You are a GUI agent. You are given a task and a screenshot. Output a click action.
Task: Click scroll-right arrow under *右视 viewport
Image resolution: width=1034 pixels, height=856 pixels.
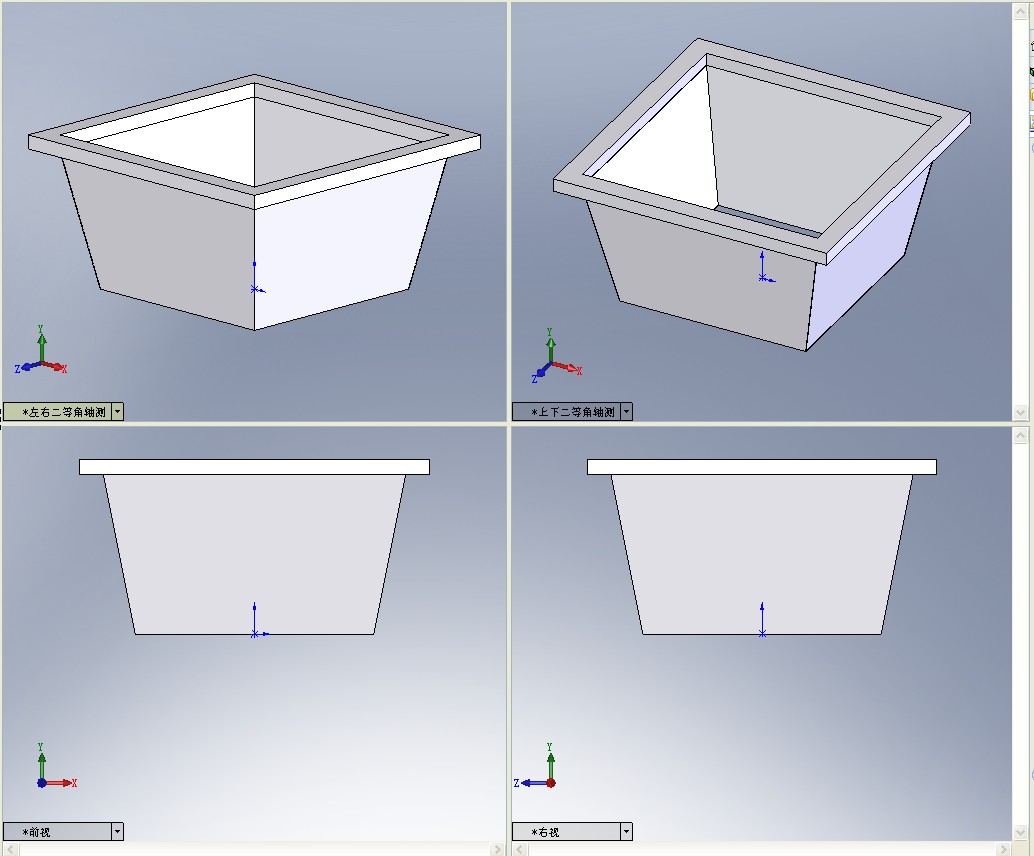click(x=1004, y=849)
